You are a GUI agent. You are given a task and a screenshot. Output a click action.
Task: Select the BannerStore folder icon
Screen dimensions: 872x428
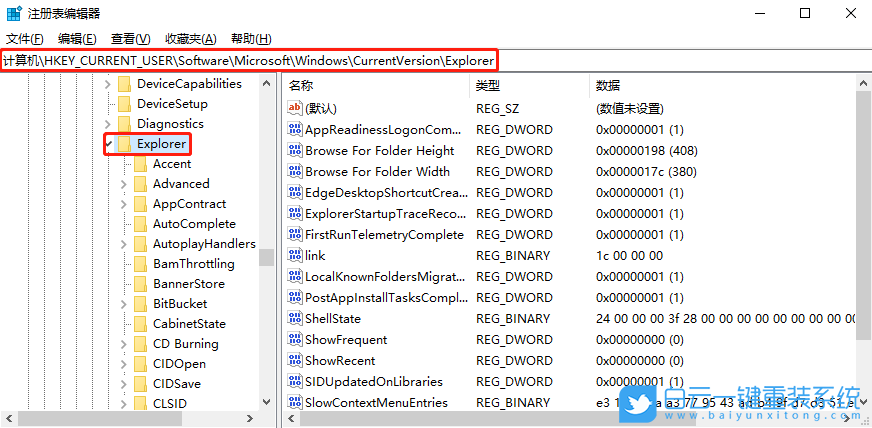[140, 284]
